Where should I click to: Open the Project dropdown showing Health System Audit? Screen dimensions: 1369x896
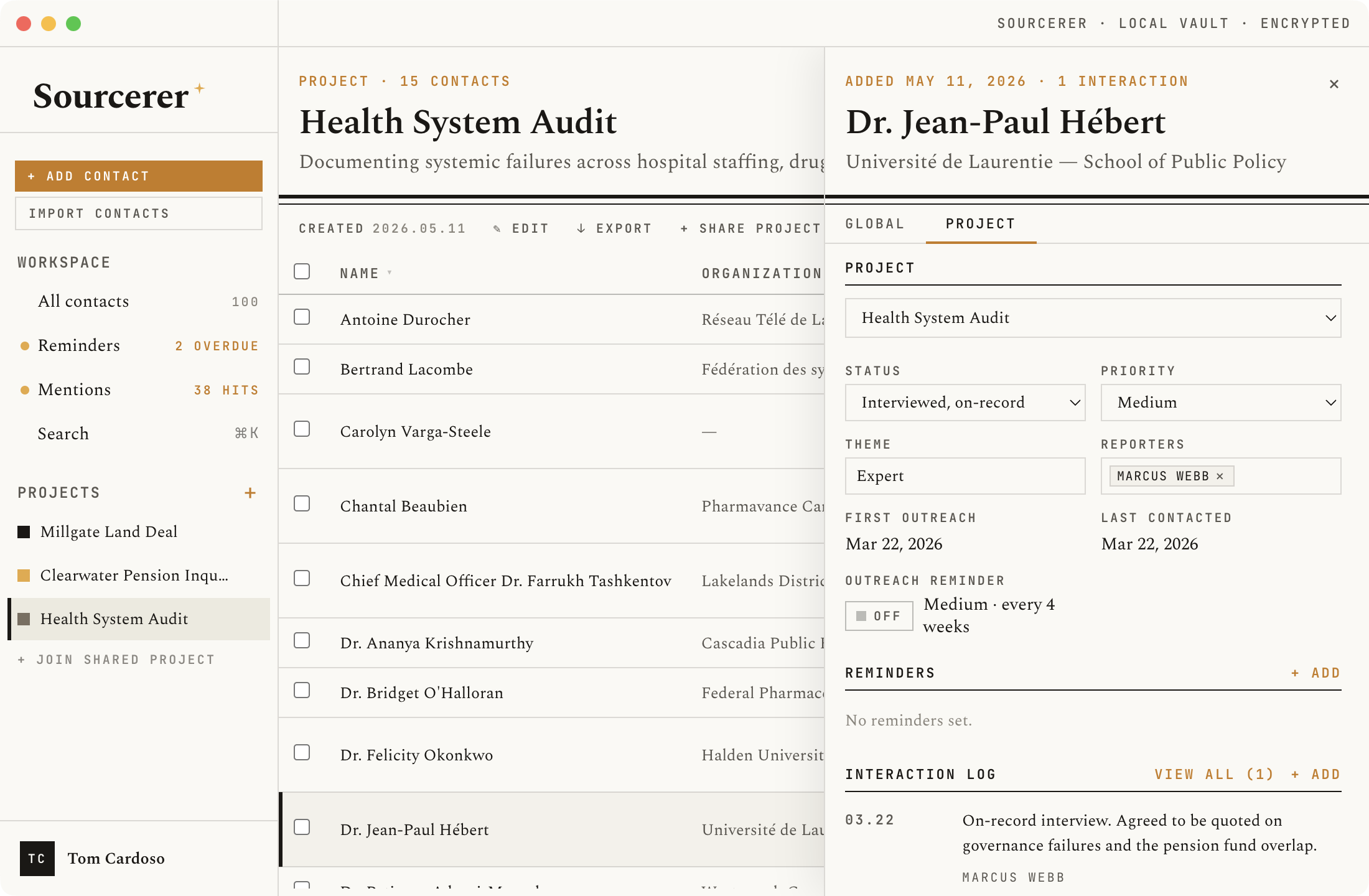(1093, 318)
